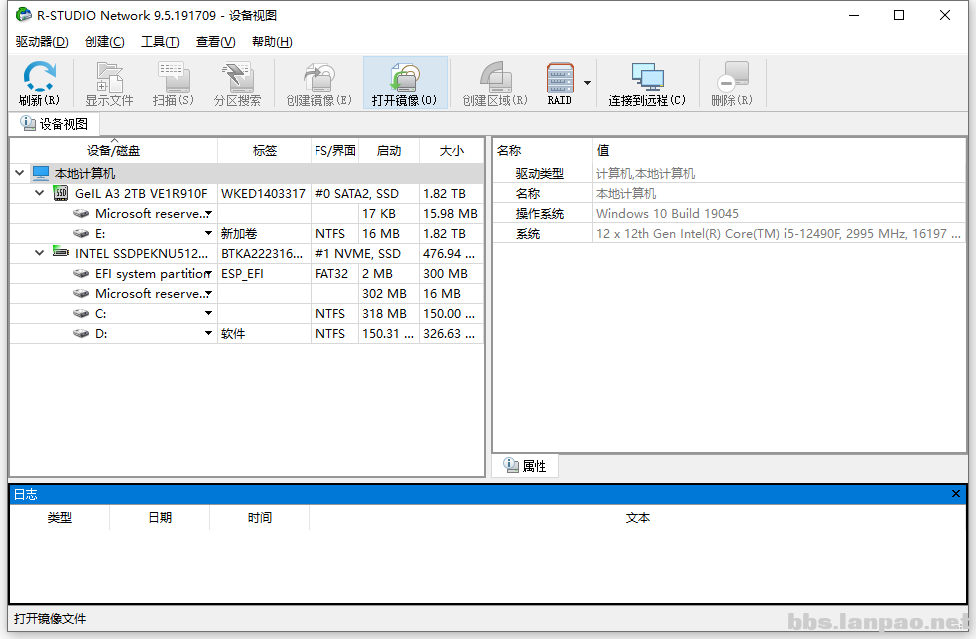Click the 连接到远程 (Connect to Remote) icon
Screen dimensions: 976x639
tap(647, 84)
